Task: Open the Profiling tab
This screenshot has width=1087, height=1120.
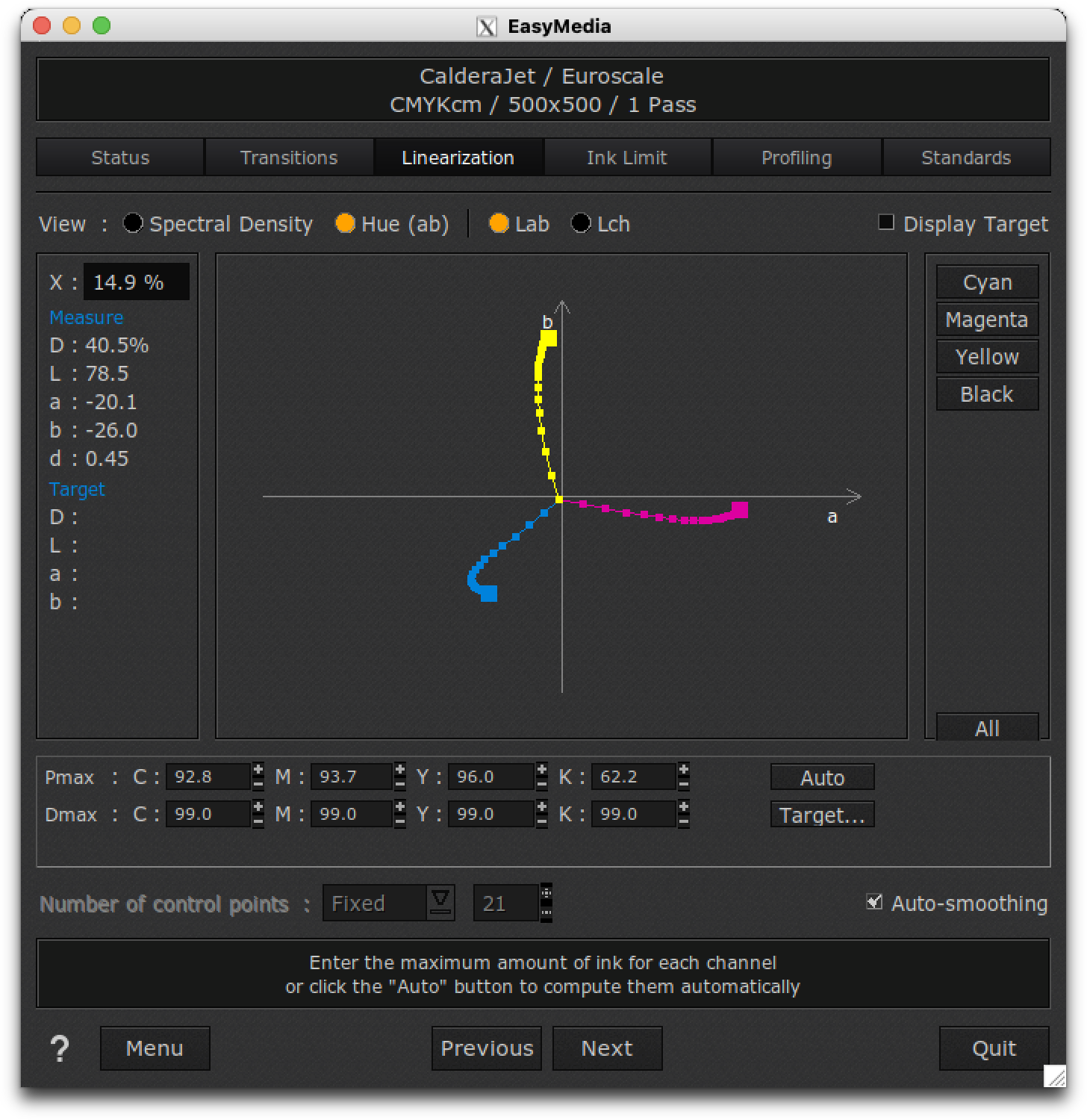Action: (797, 158)
